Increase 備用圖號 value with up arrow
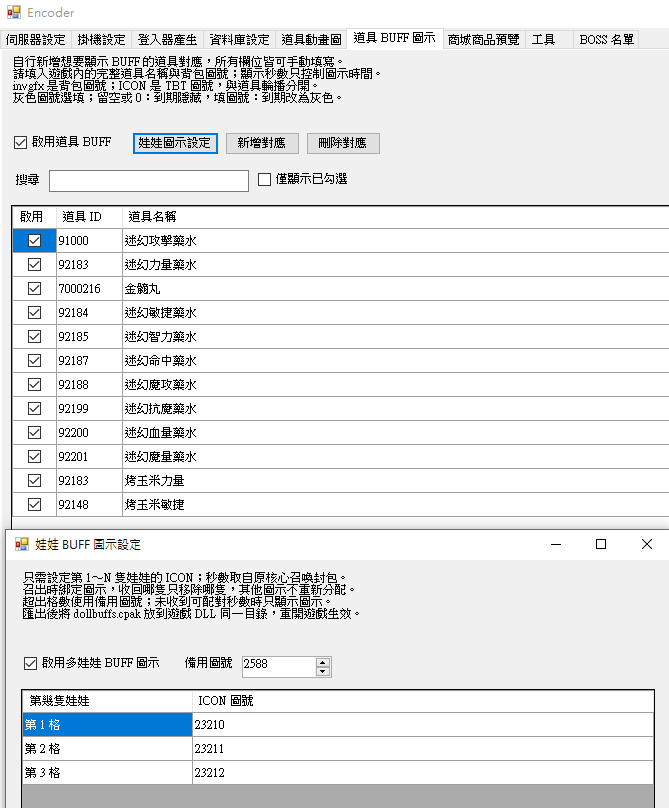The width and height of the screenshot is (669, 808). click(x=323, y=663)
